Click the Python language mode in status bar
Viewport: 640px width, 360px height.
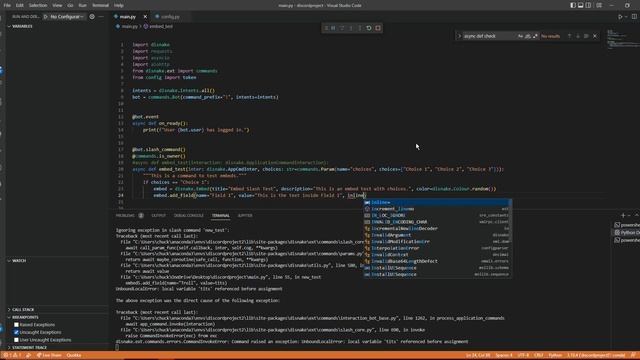click(555, 356)
